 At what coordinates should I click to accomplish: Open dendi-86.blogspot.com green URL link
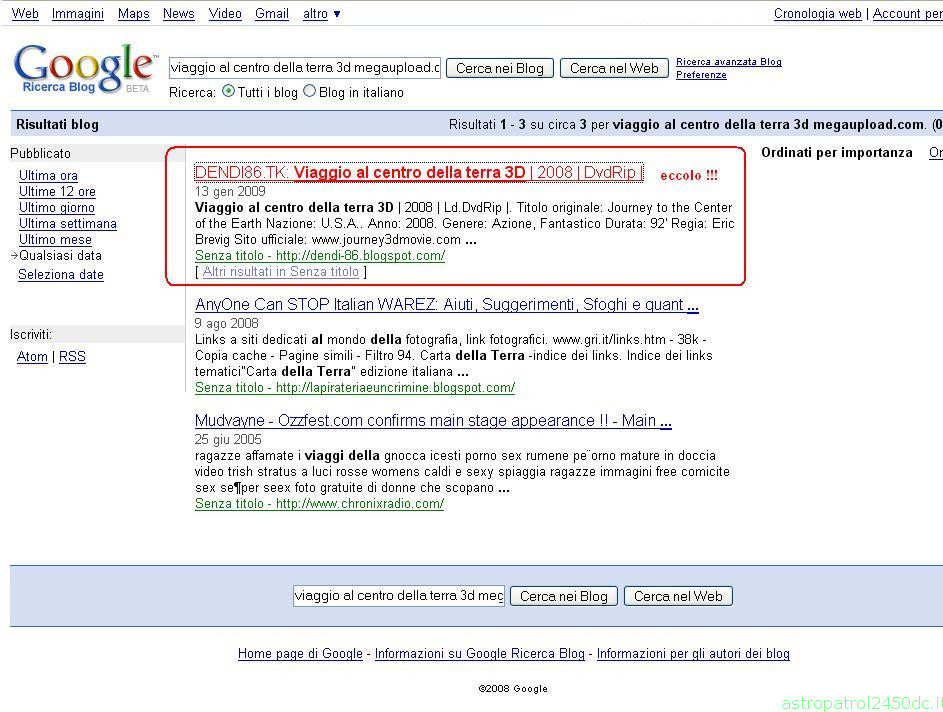click(x=320, y=255)
